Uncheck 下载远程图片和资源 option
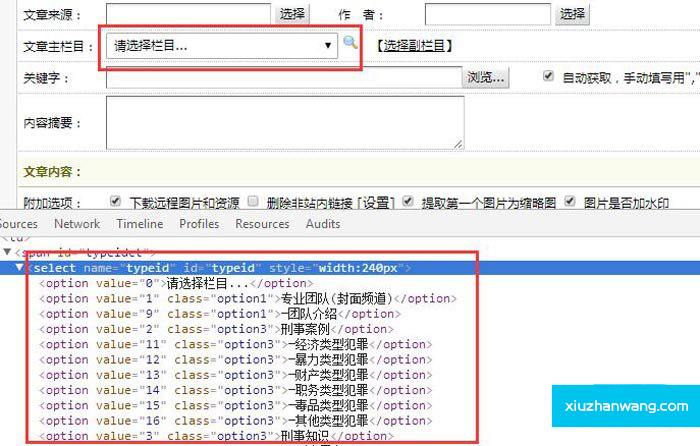 (x=115, y=200)
